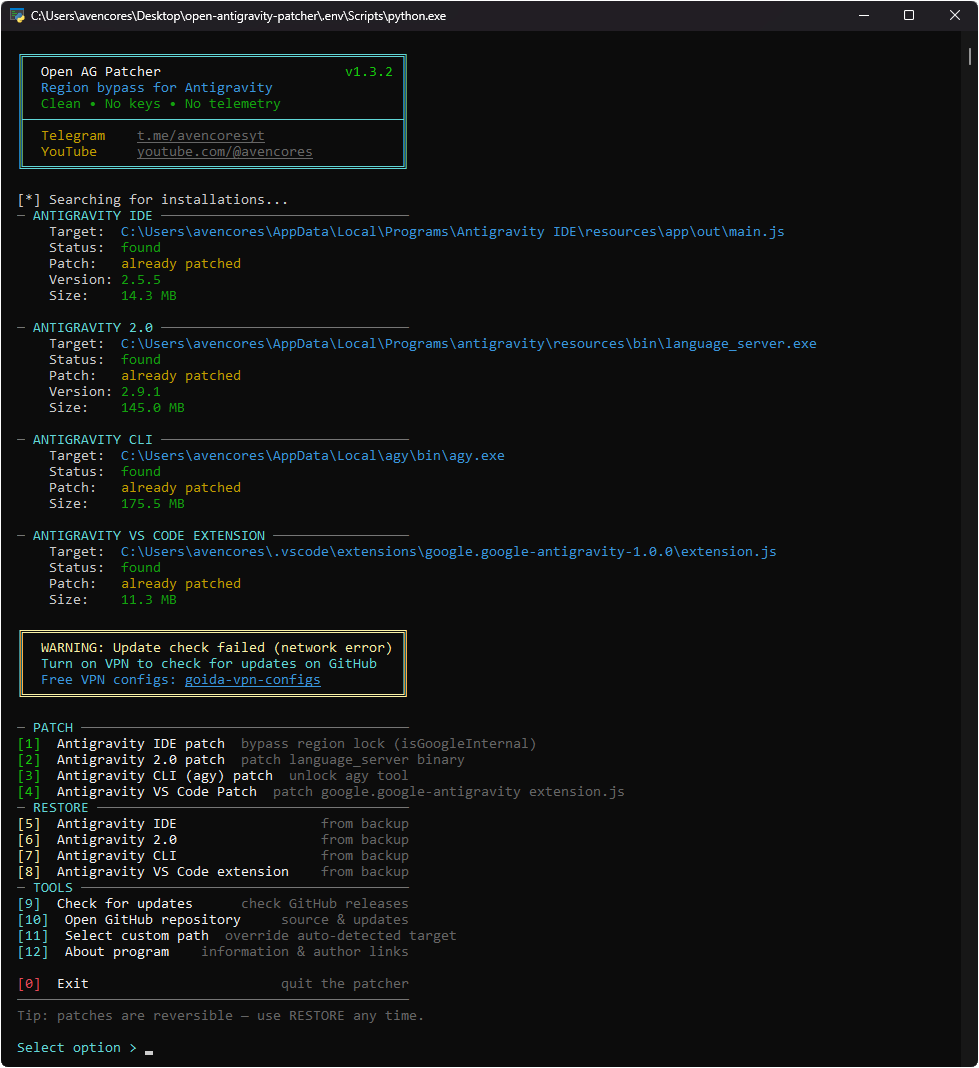Click 'bypass region lock (isGoogleInternal)' description
The image size is (979, 1068).
point(388,744)
